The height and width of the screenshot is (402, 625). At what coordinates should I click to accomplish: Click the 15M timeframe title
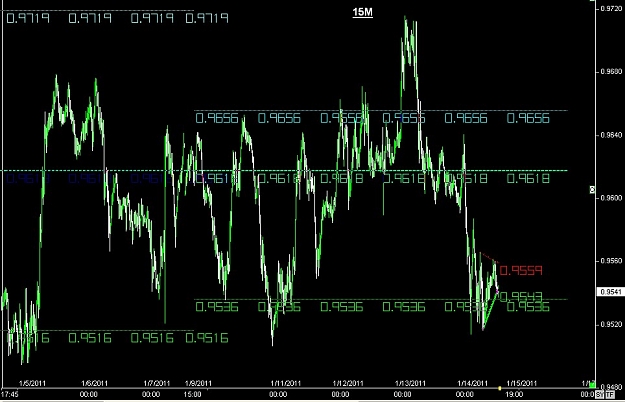[362, 12]
